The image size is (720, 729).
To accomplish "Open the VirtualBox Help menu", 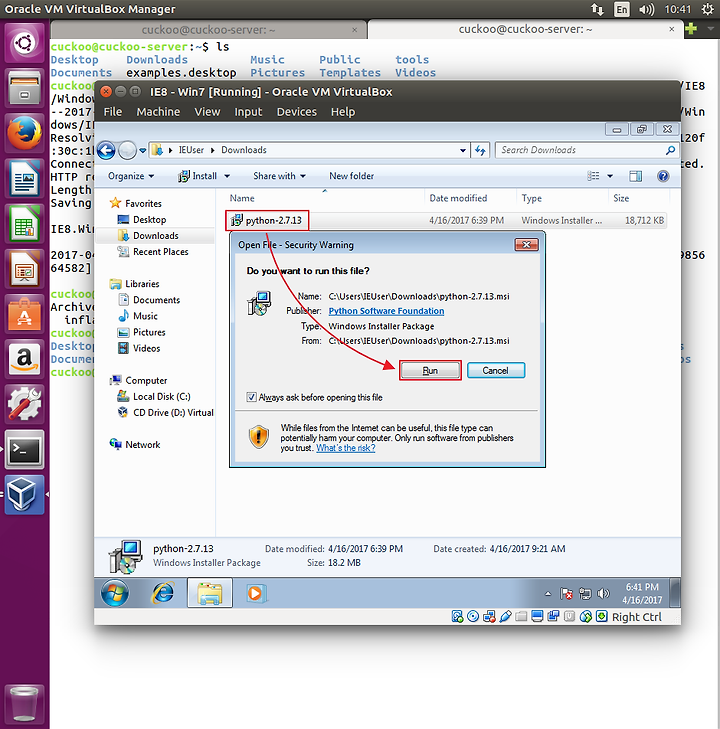I will tap(343, 112).
